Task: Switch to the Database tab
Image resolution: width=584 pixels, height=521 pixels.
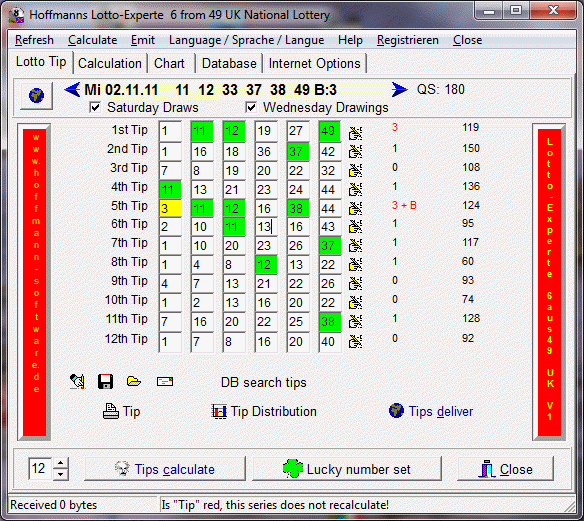Action: [x=229, y=63]
